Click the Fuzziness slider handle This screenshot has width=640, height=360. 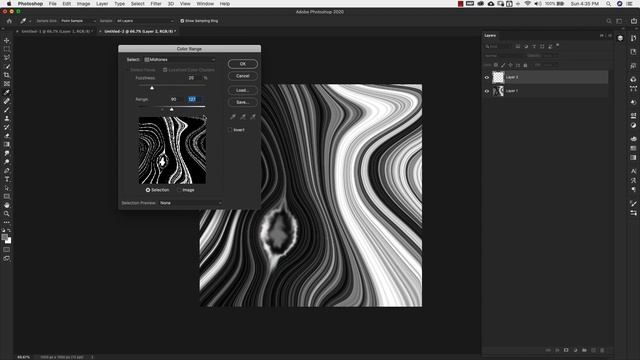152,88
